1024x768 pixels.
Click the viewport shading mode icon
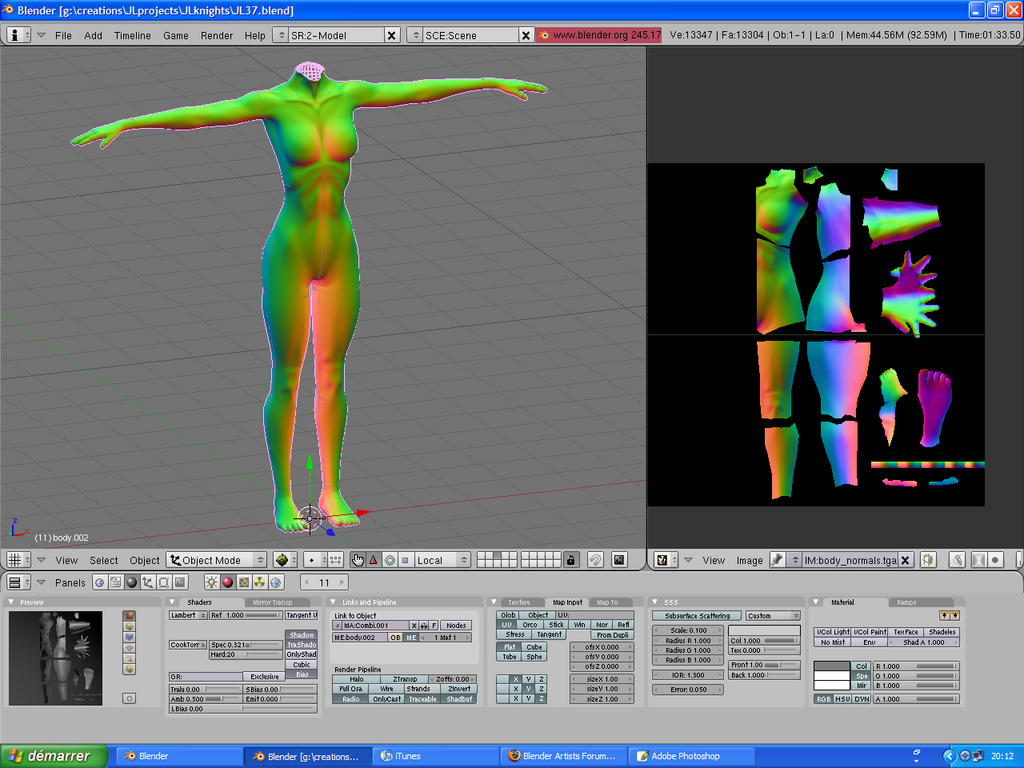click(x=285, y=560)
